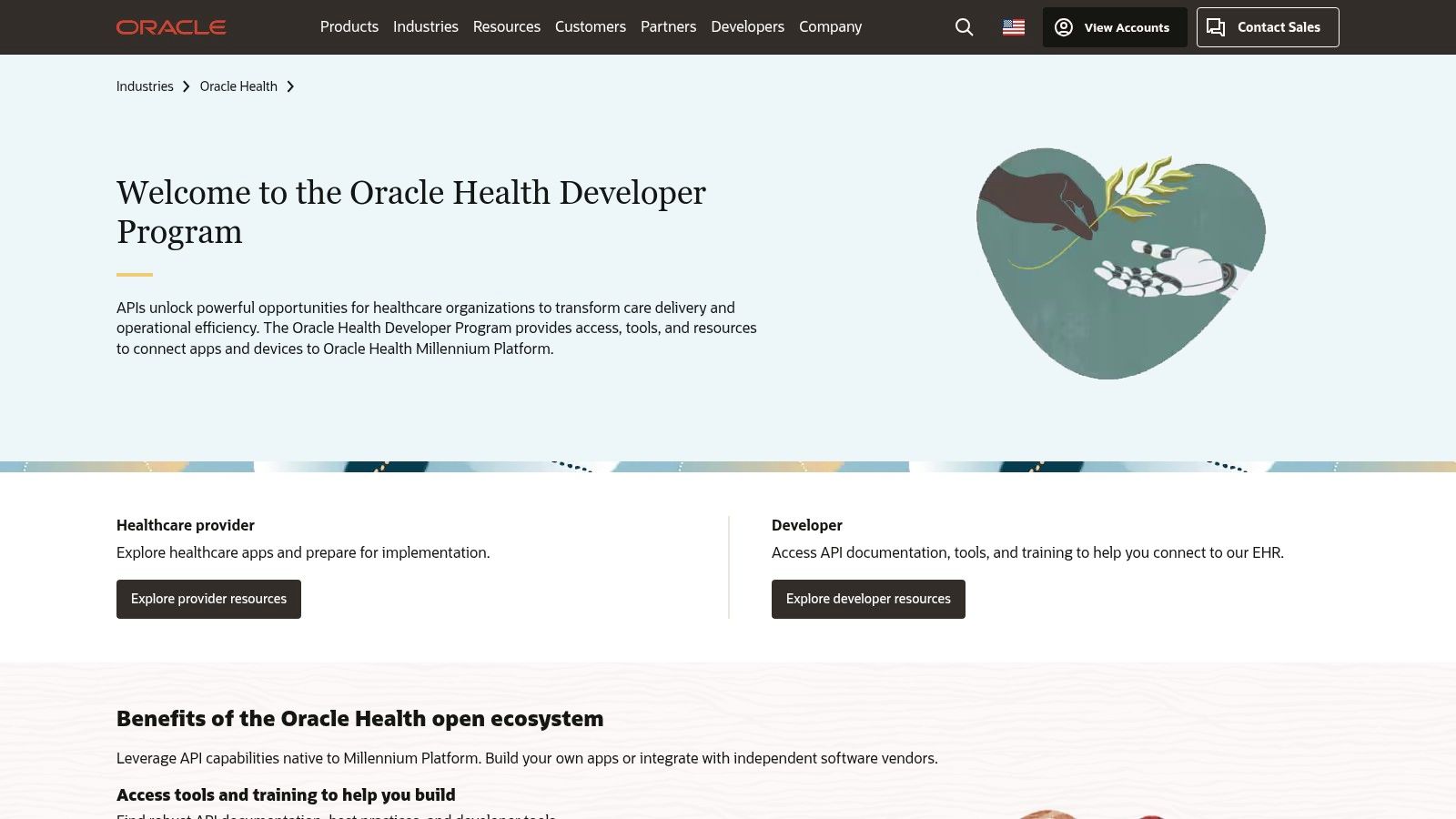
Task: Open the Developers menu
Action: pos(747,27)
